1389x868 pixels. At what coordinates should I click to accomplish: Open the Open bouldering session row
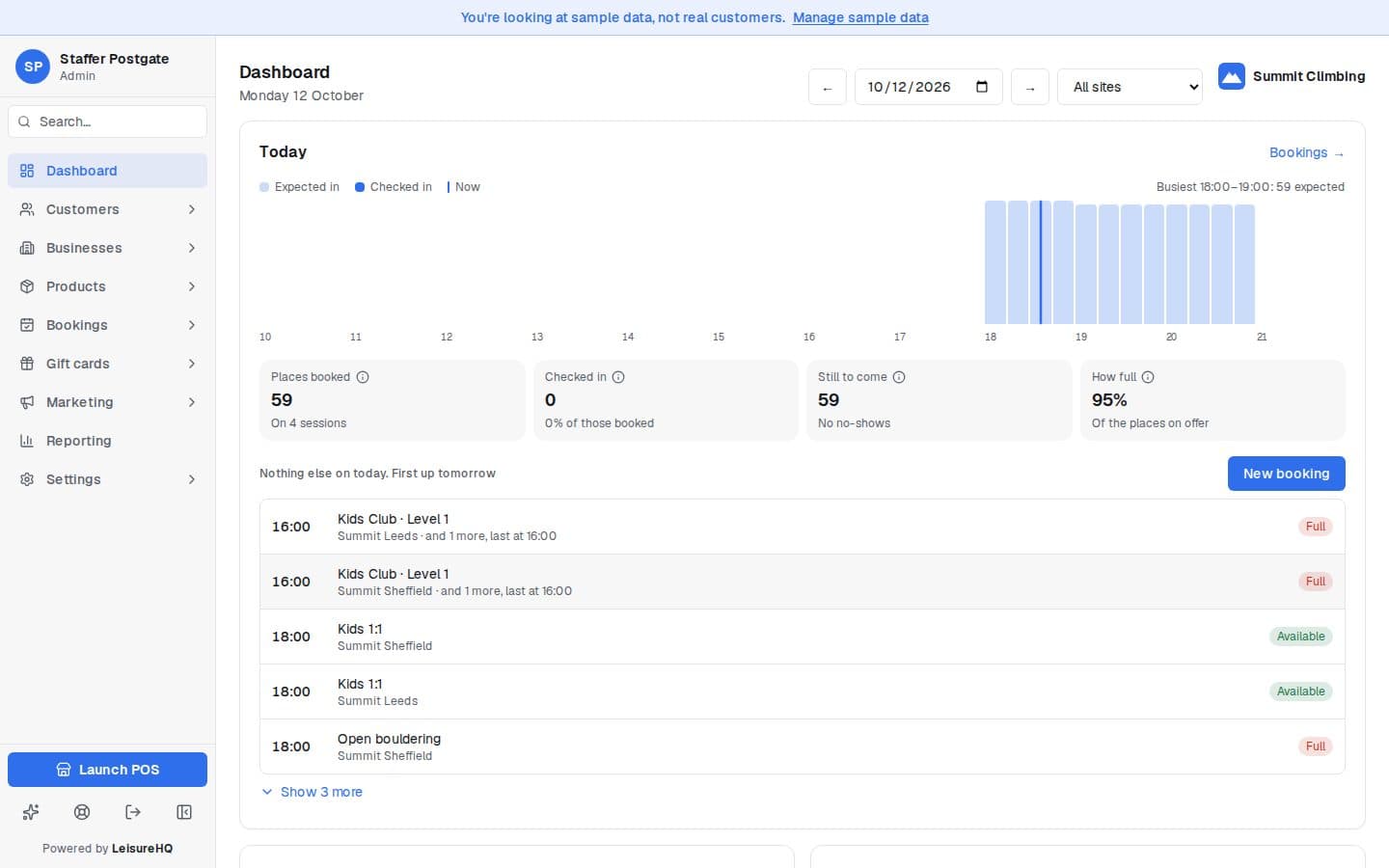point(802,746)
